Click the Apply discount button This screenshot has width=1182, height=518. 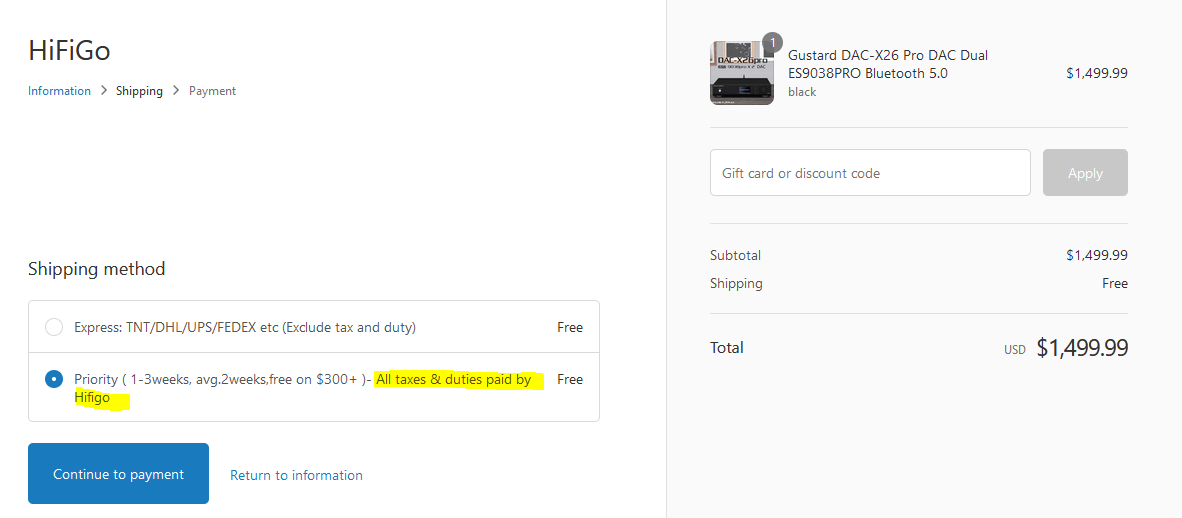tap(1086, 173)
